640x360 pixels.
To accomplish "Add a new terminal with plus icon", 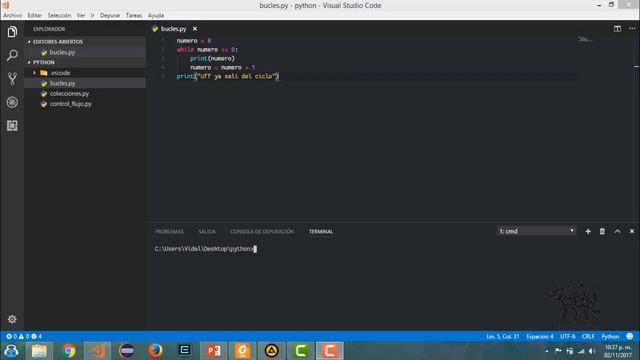I will [x=588, y=231].
